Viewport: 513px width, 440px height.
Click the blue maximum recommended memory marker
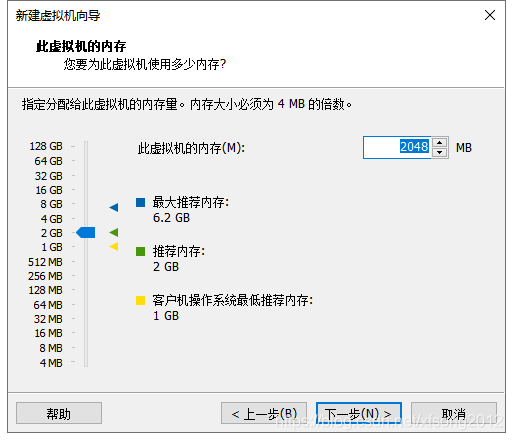point(114,207)
